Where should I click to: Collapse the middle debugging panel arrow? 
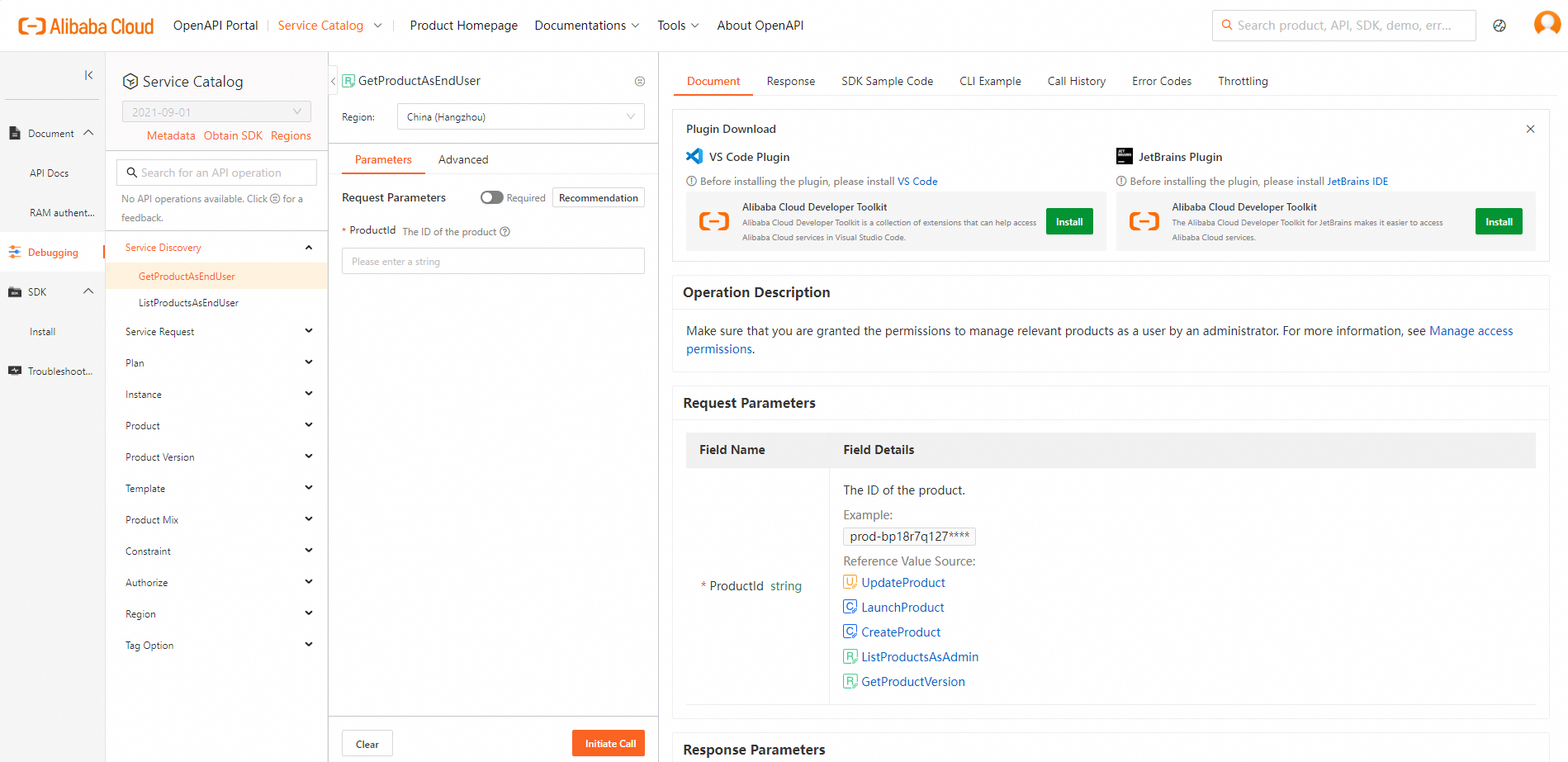[x=334, y=81]
